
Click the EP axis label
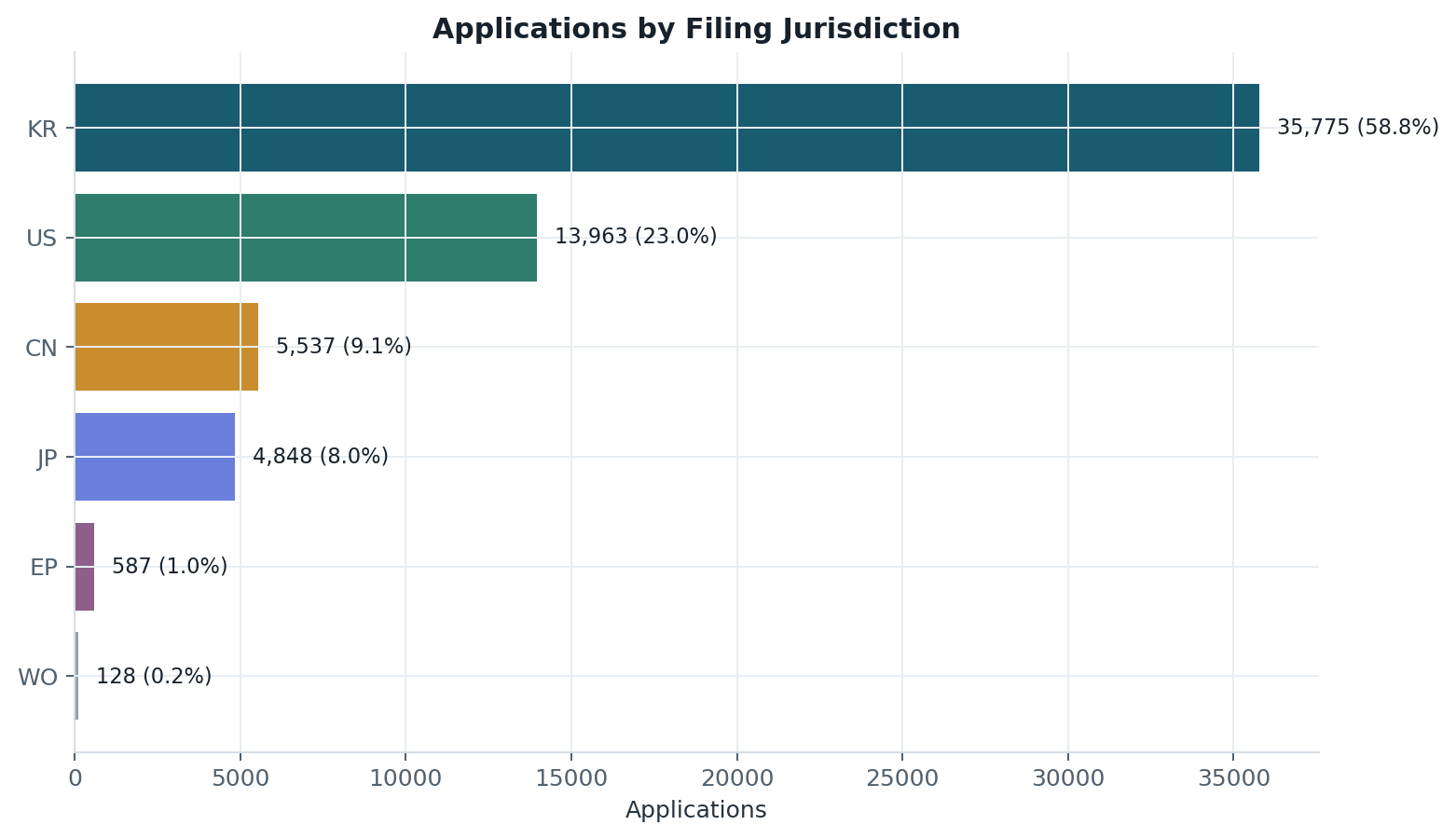click(44, 568)
